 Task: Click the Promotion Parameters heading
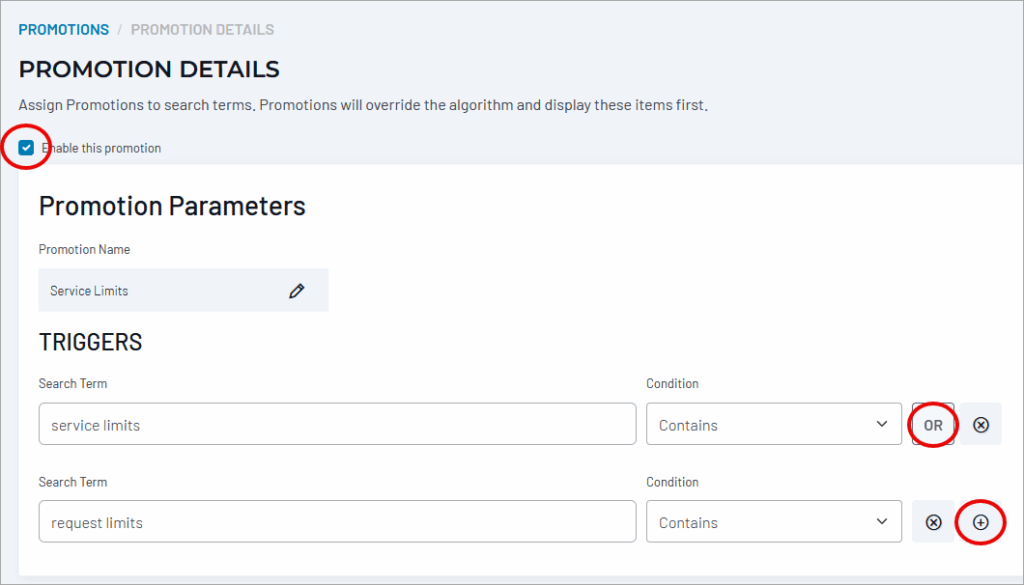point(172,206)
